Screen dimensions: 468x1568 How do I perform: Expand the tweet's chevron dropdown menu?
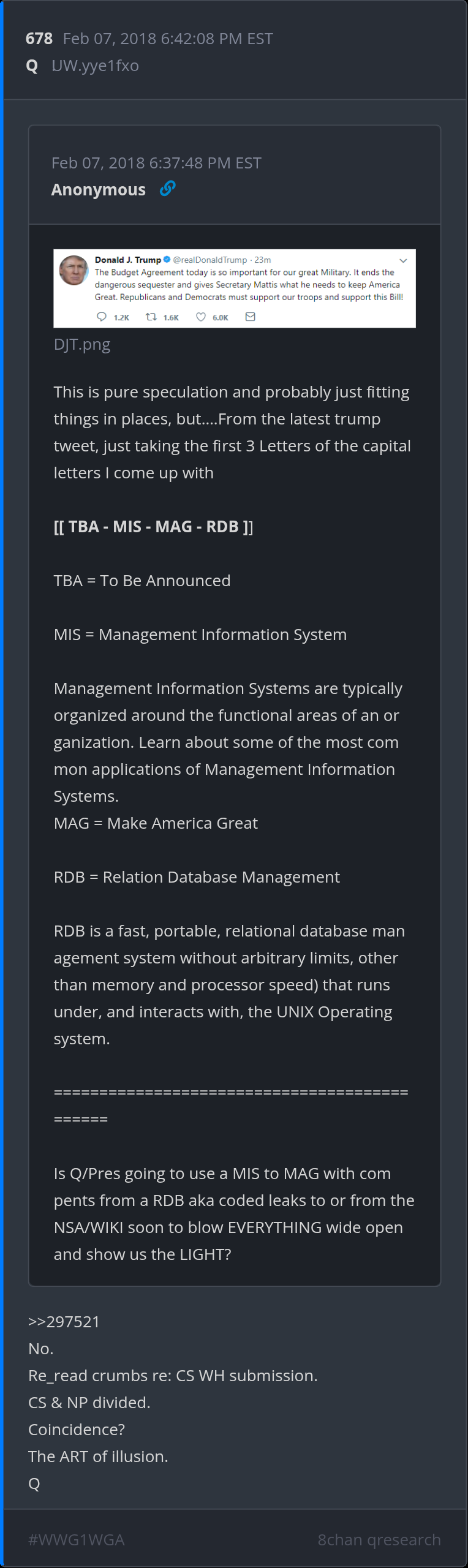(403, 260)
